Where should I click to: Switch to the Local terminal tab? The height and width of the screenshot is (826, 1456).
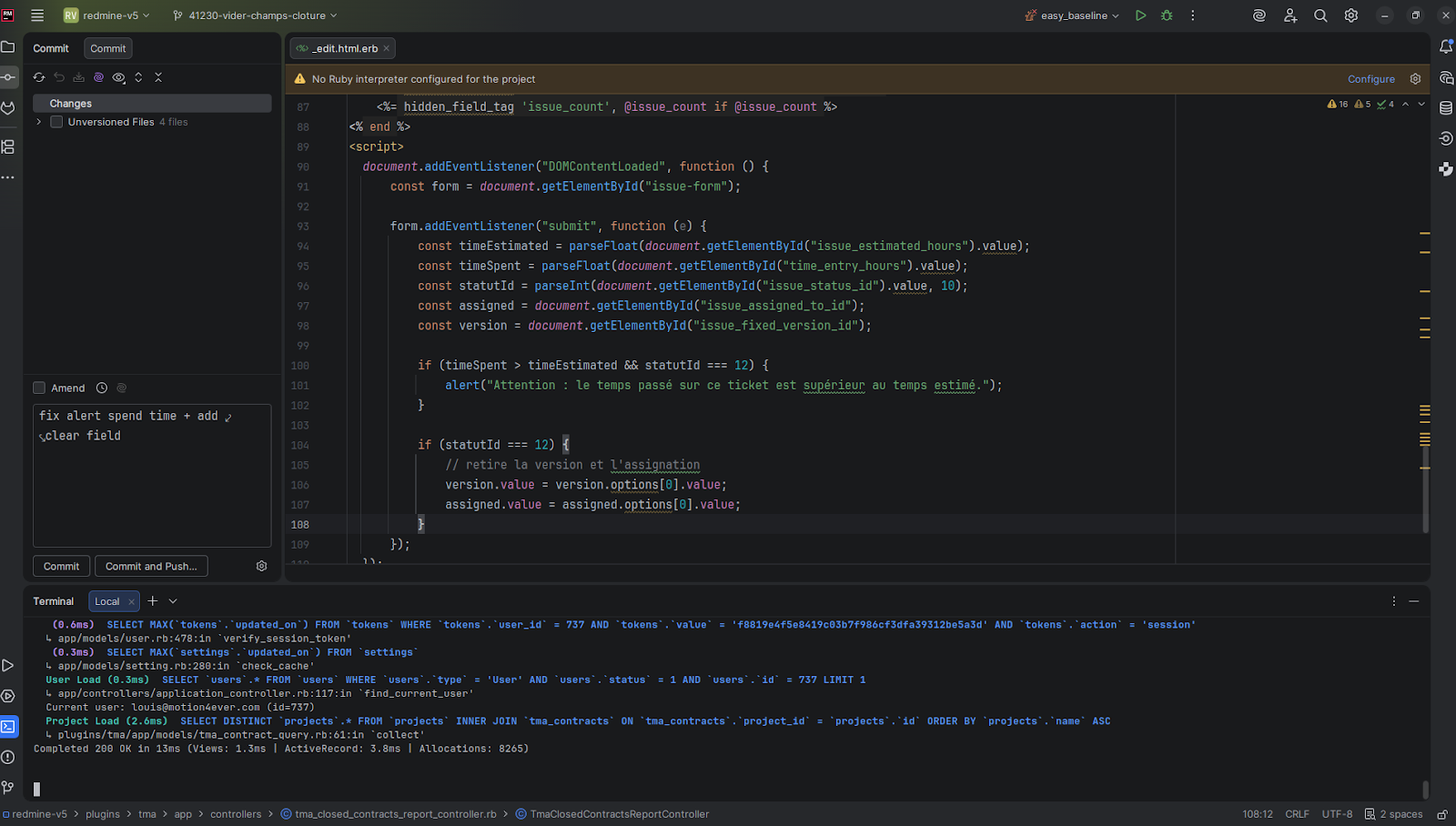[106, 601]
